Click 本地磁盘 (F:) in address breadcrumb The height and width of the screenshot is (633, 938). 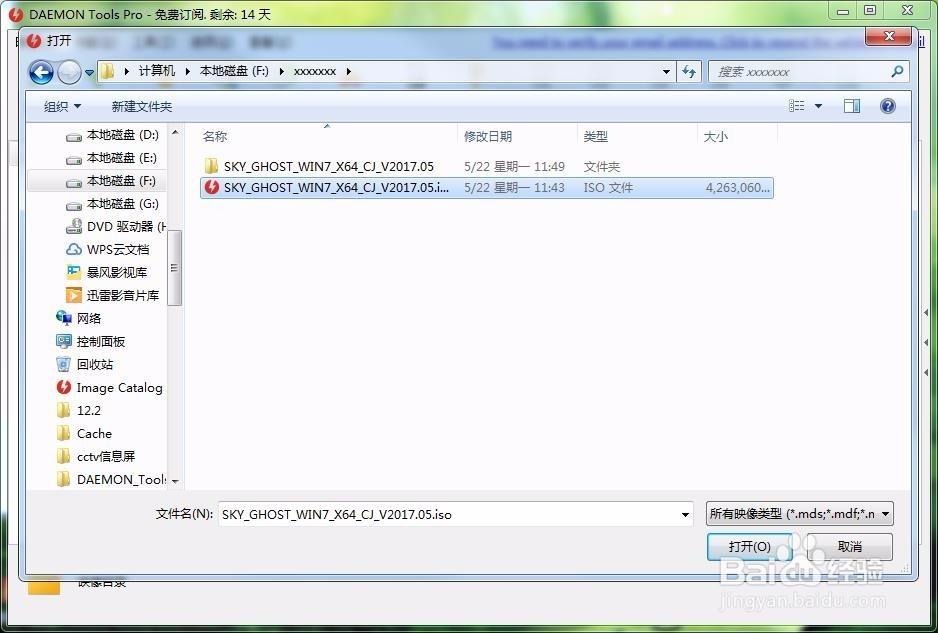point(234,71)
